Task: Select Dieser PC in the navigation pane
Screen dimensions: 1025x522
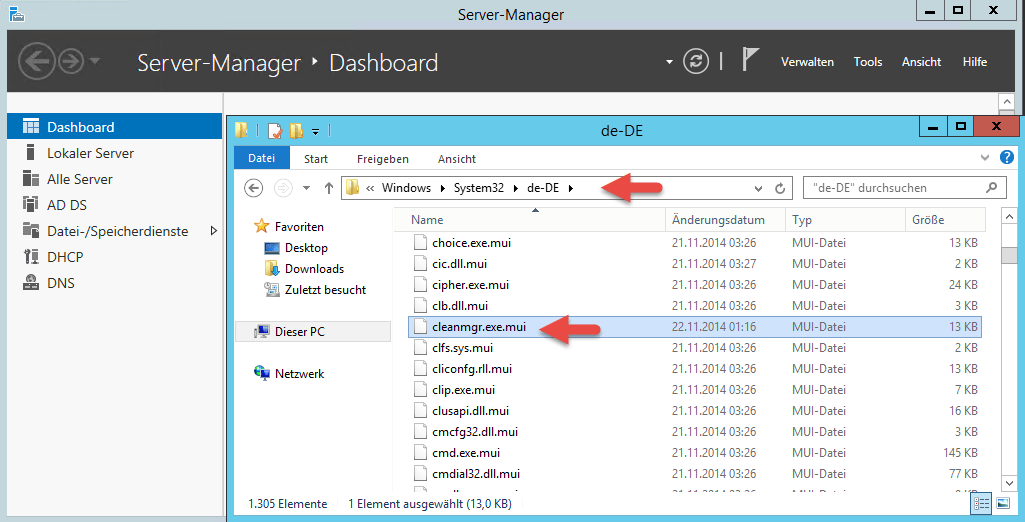Action: (299, 331)
